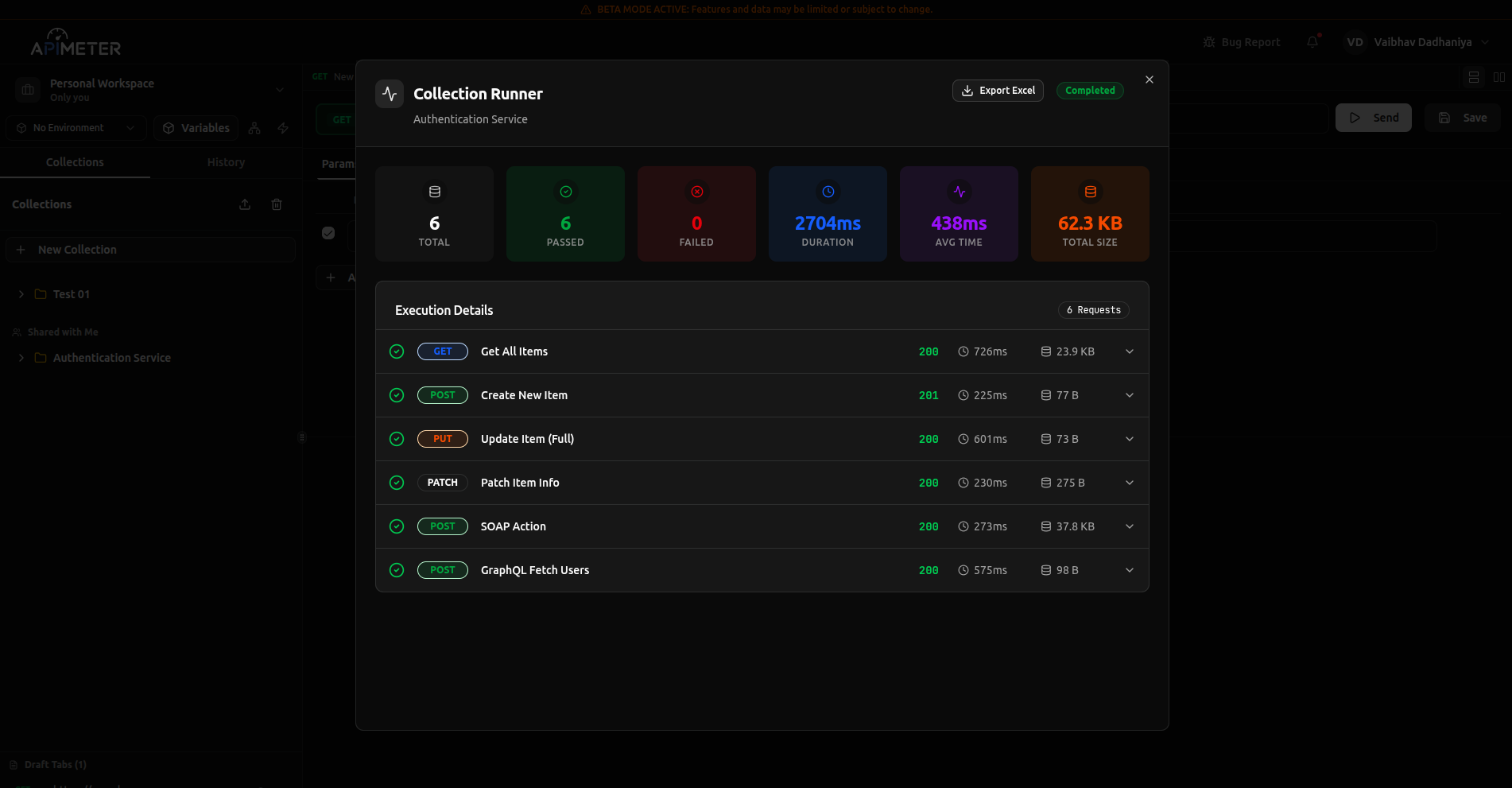
Task: Select the vertical two-pane layout icon
Action: click(1500, 77)
